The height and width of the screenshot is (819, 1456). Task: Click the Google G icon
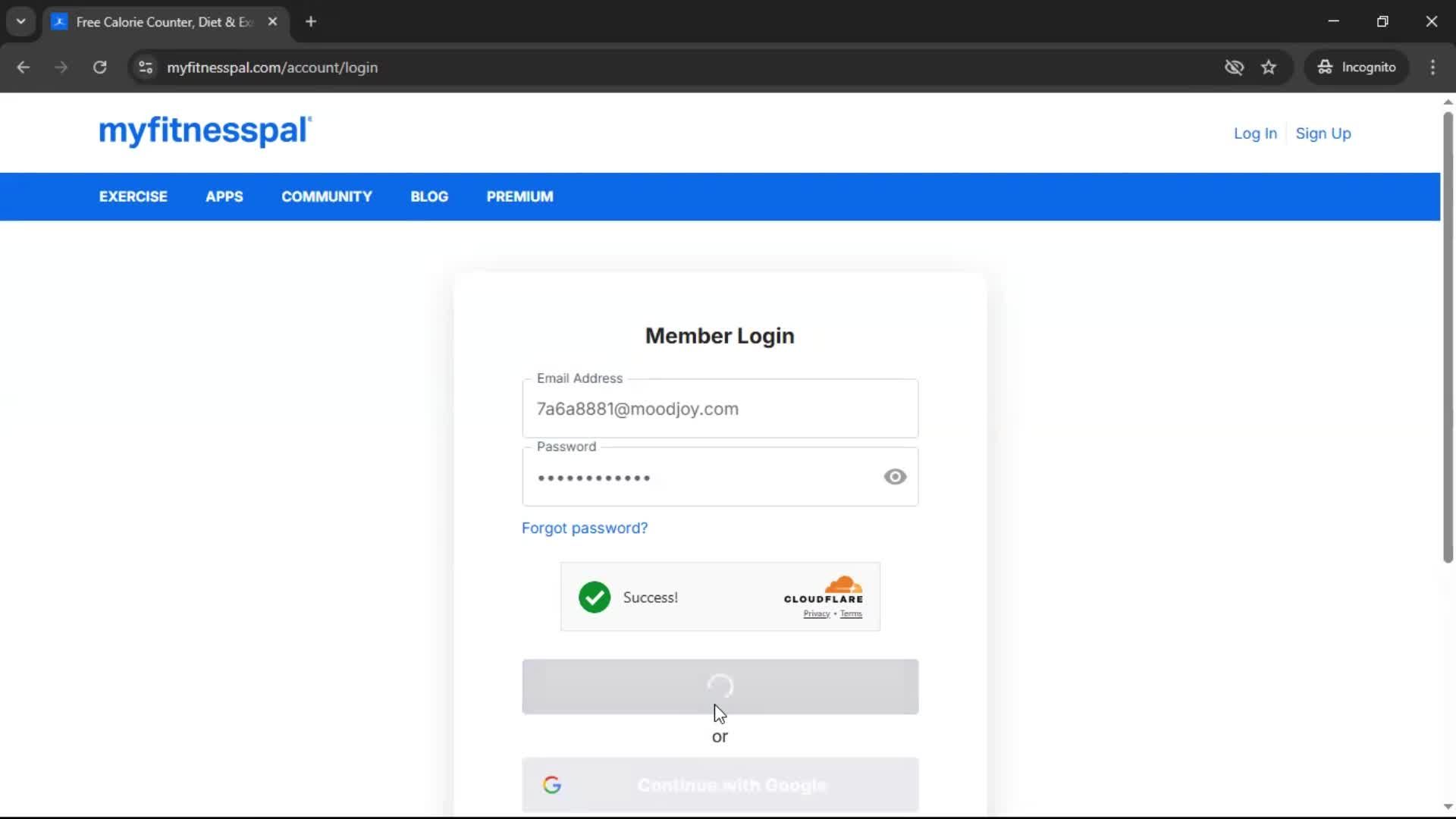(552, 785)
